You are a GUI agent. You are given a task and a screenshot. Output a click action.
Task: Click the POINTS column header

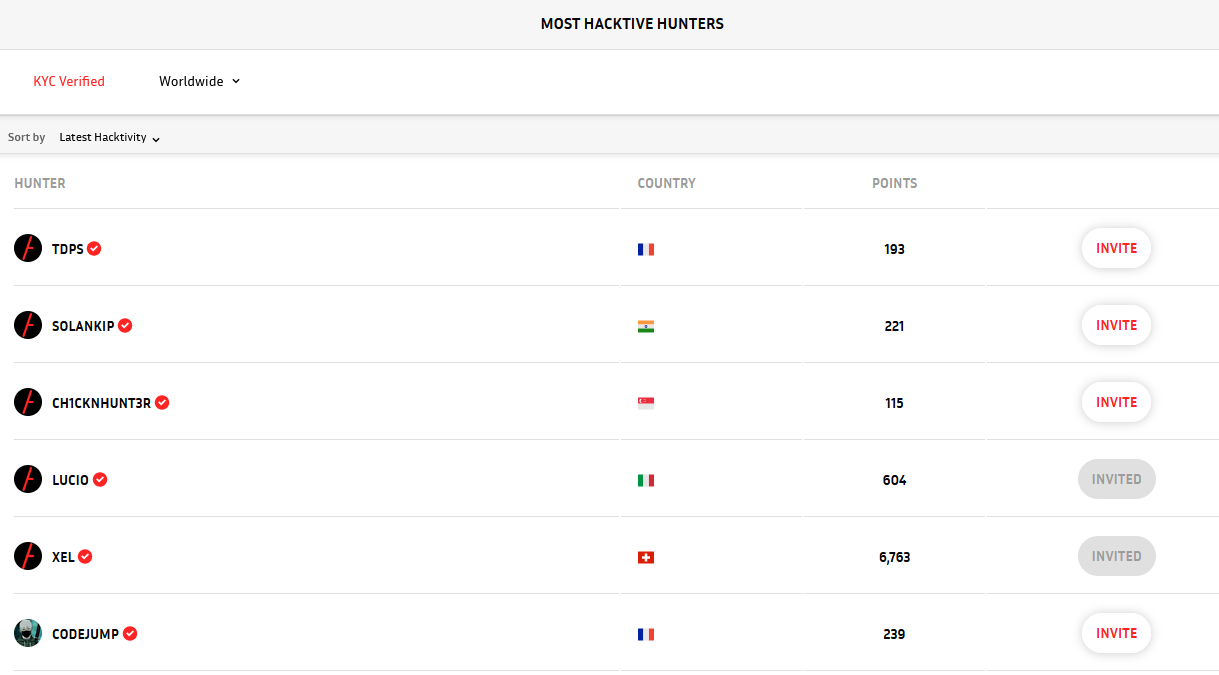[894, 183]
